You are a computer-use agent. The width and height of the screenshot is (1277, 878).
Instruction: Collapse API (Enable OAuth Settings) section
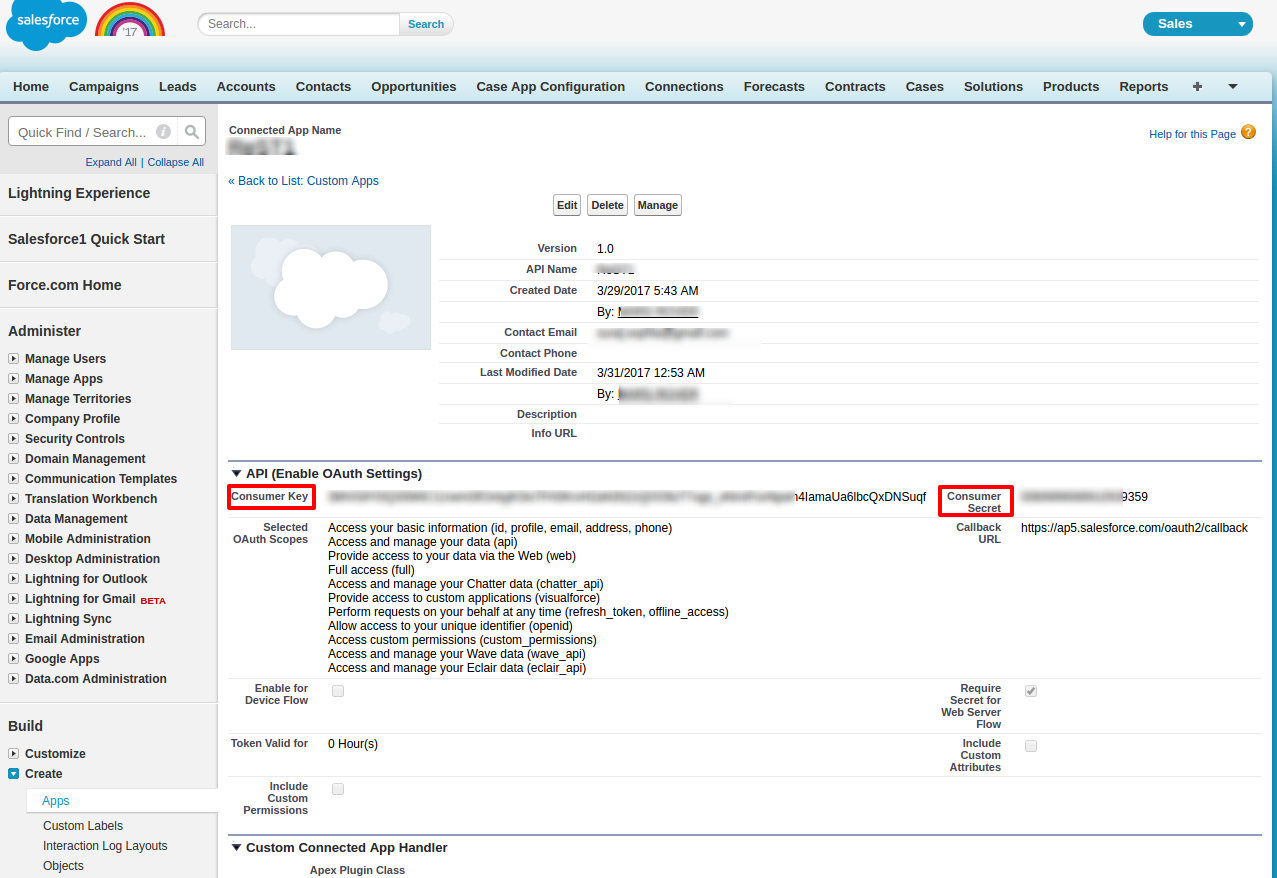coord(236,474)
